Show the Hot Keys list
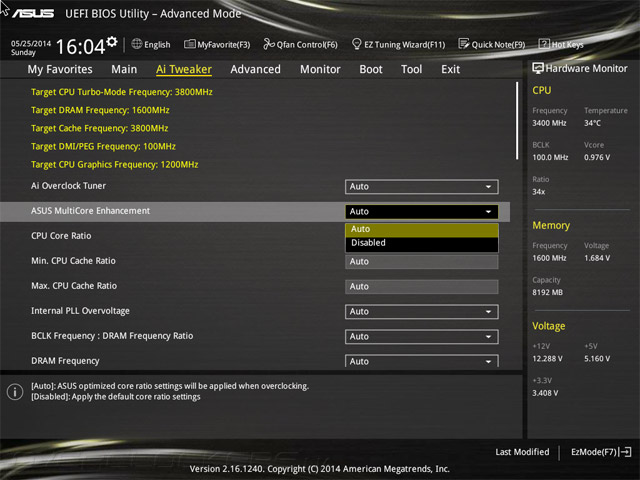The height and width of the screenshot is (480, 640). coord(561,44)
